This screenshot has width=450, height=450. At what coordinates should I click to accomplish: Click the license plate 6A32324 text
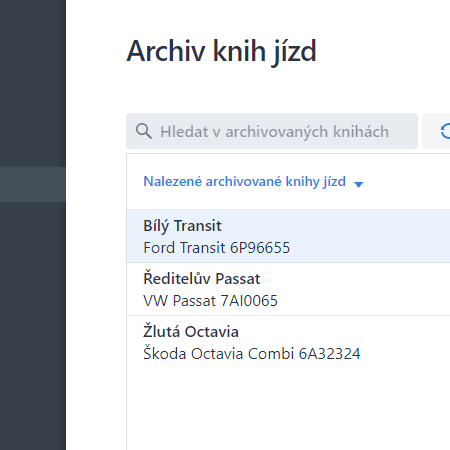[x=329, y=354]
